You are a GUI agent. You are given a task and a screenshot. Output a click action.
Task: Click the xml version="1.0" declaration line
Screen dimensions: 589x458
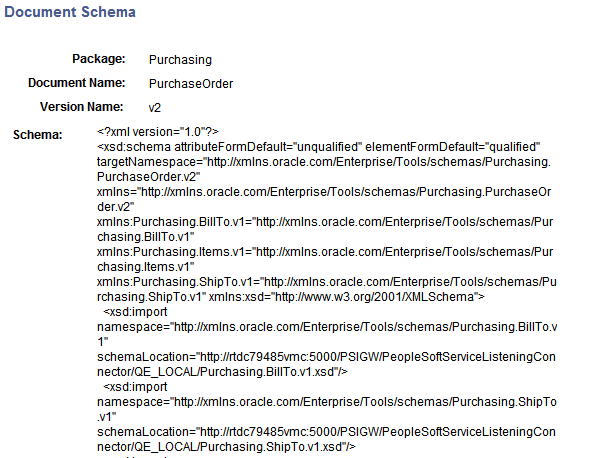point(158,132)
